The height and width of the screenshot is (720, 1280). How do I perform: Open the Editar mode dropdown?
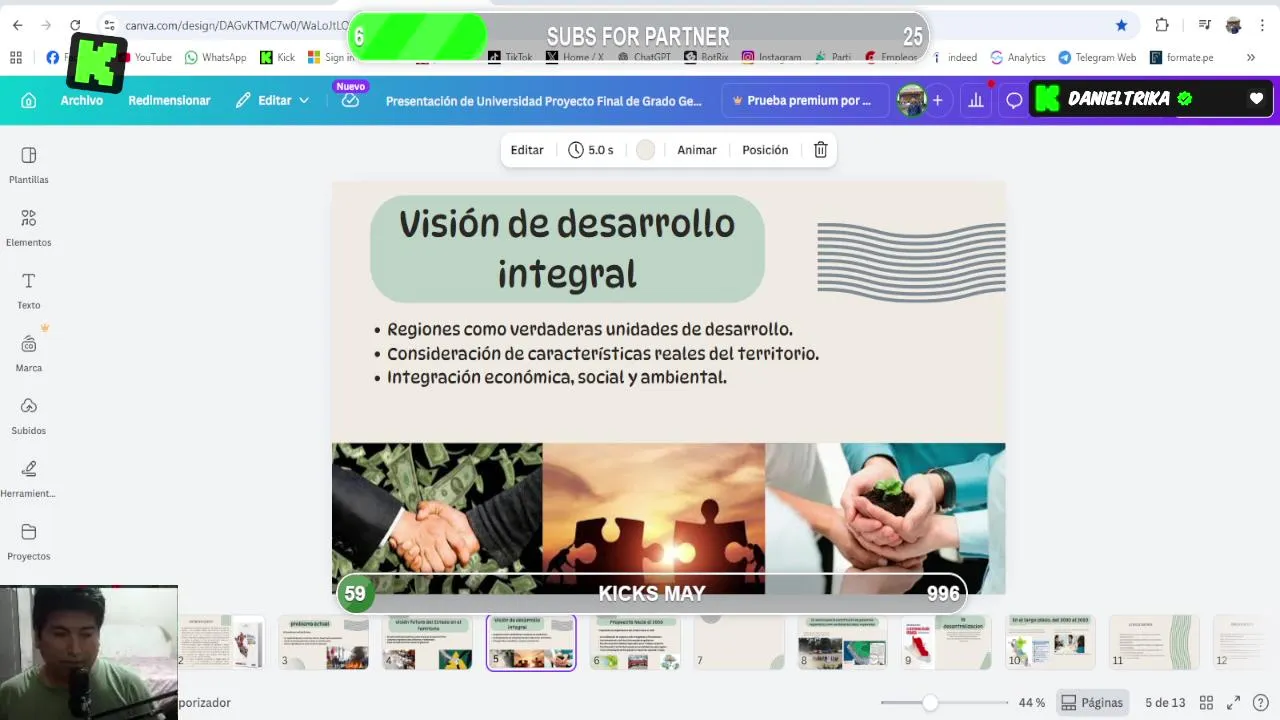pos(272,100)
